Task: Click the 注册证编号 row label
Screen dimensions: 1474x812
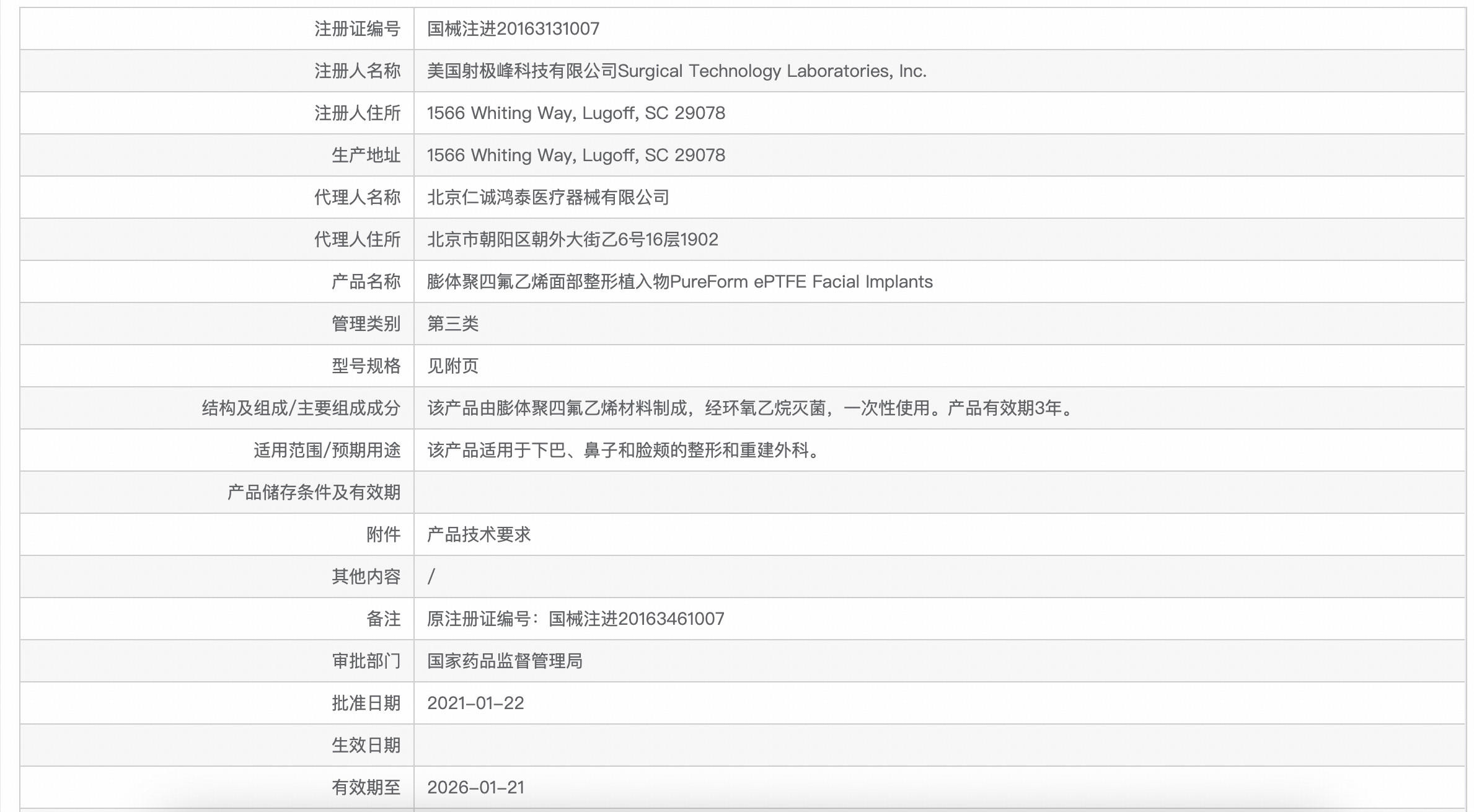Action: (x=357, y=29)
